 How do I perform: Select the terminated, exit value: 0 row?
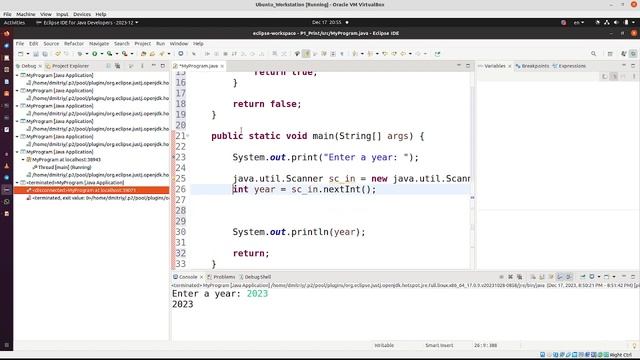(x=97, y=198)
